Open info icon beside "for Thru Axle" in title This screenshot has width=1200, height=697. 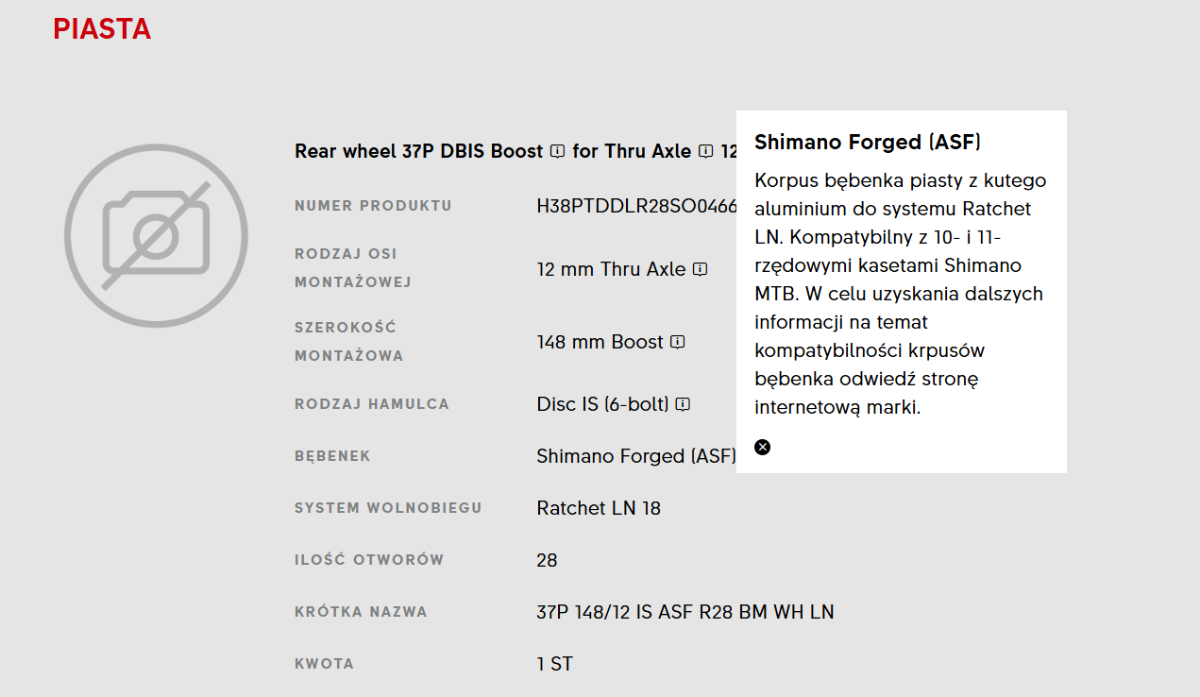pos(706,152)
